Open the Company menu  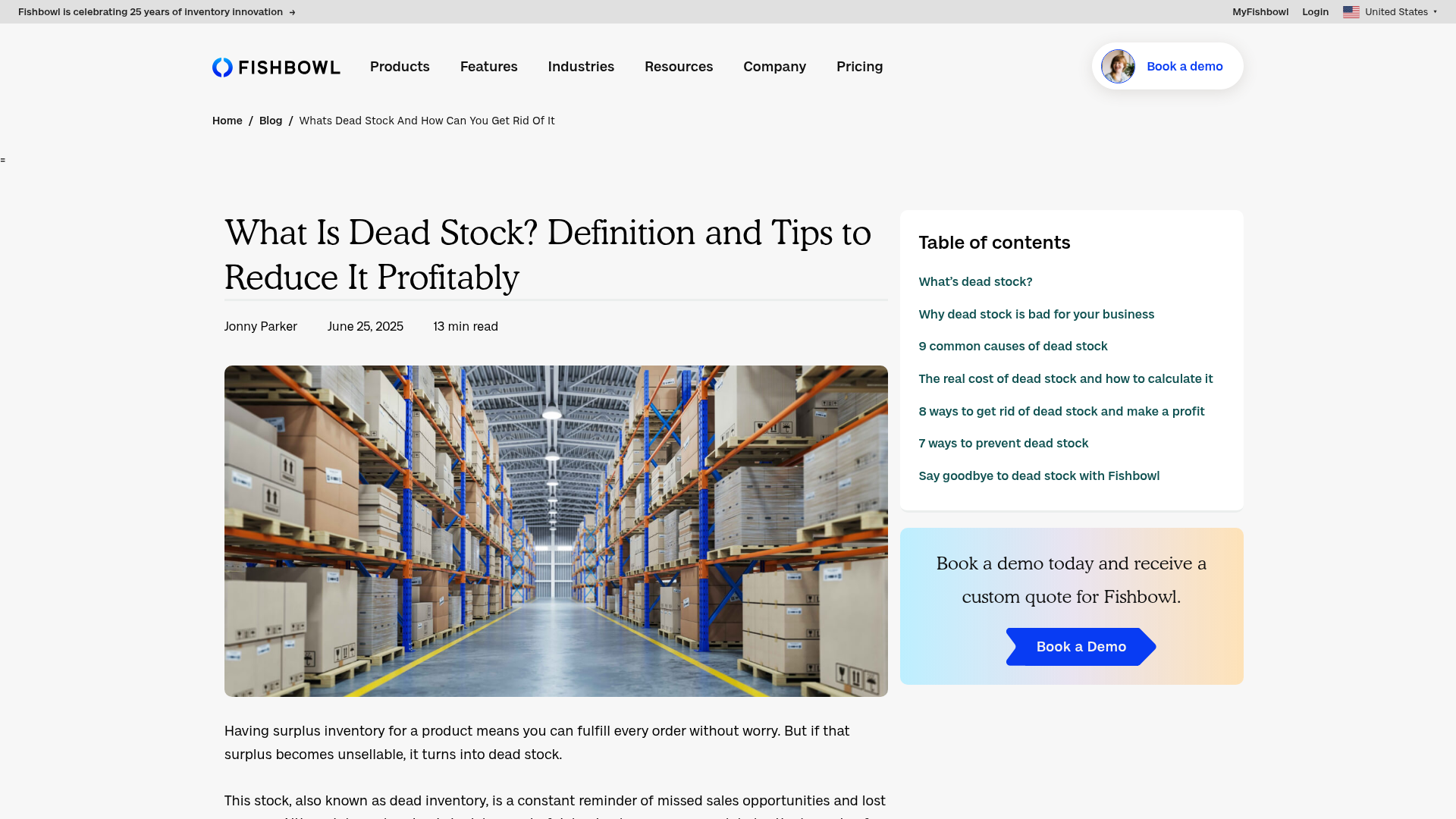(x=774, y=67)
